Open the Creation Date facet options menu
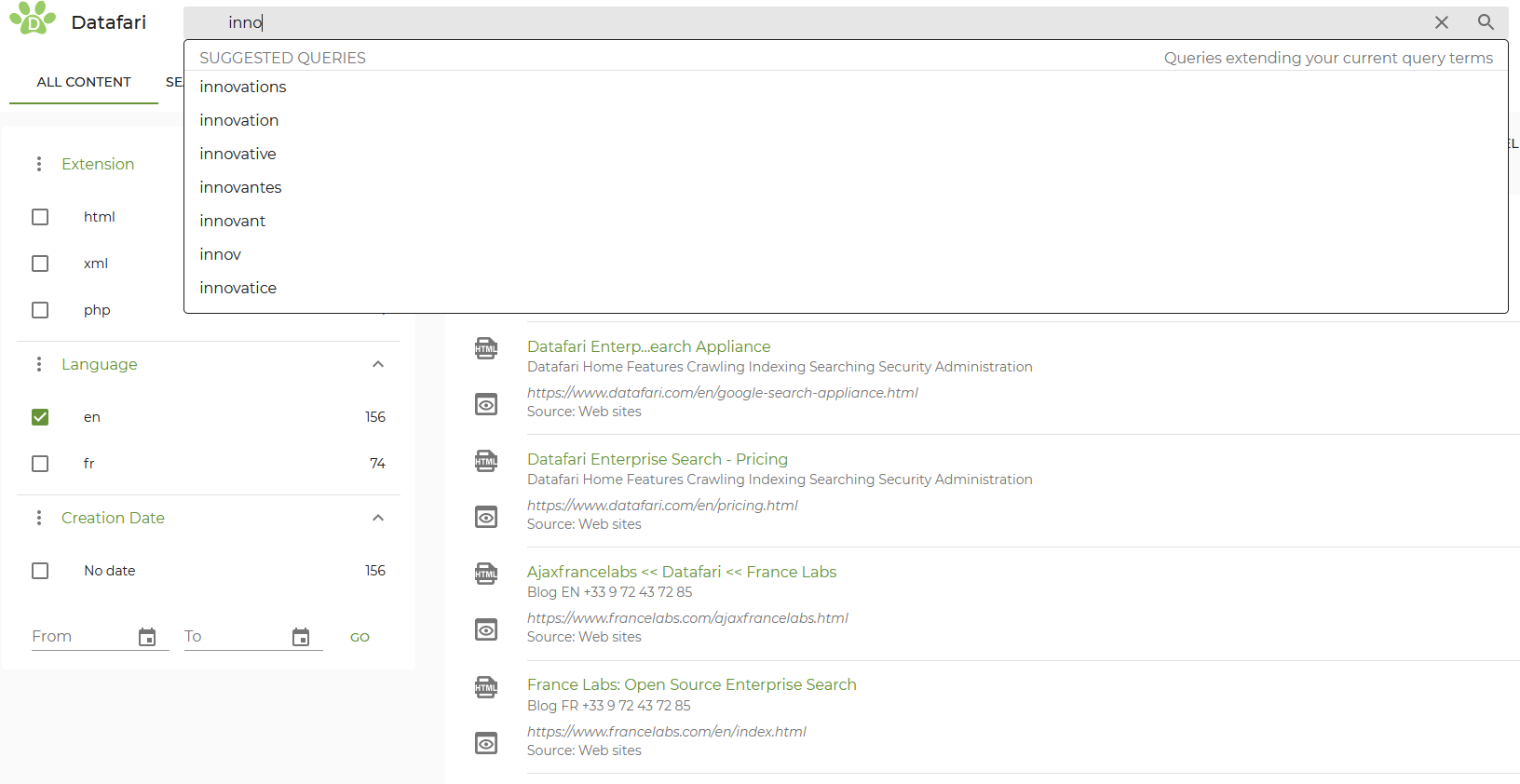Image resolution: width=1520 pixels, height=784 pixels. 39,518
